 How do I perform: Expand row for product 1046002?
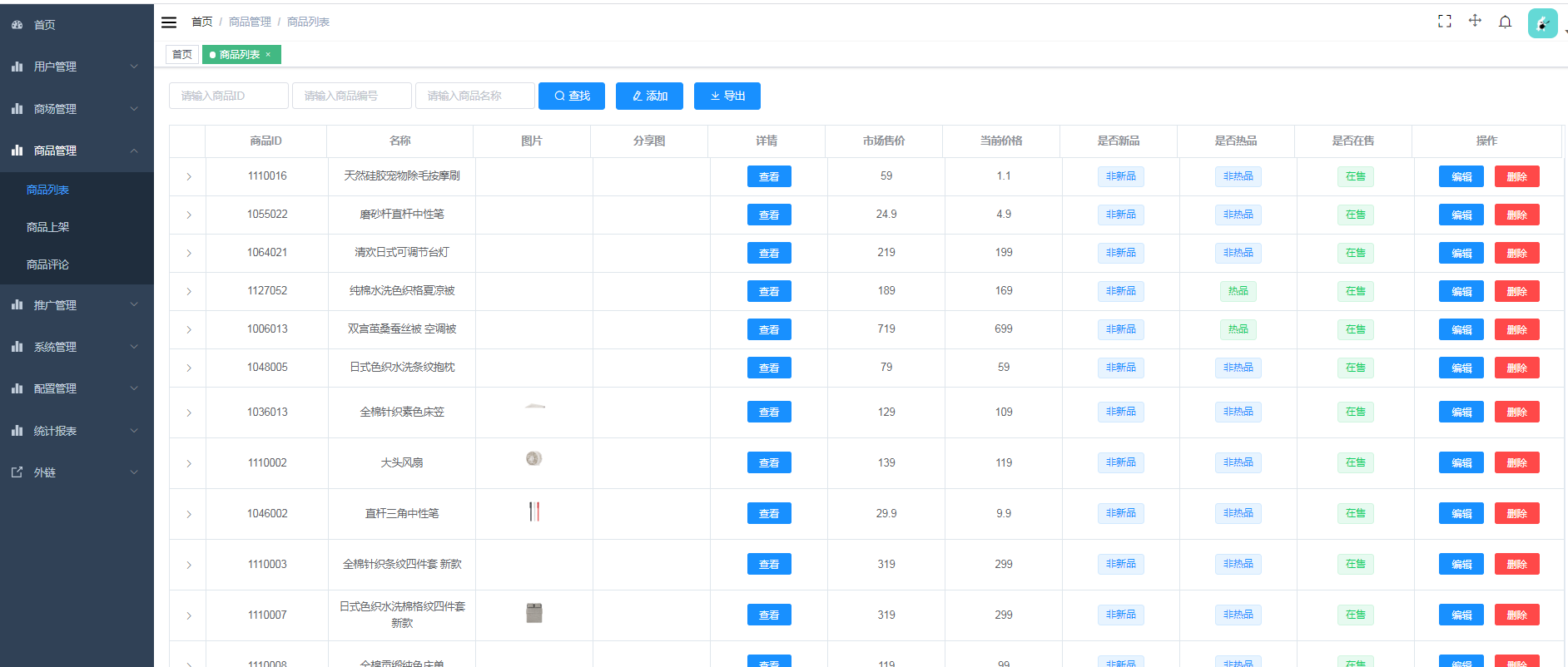point(189,515)
